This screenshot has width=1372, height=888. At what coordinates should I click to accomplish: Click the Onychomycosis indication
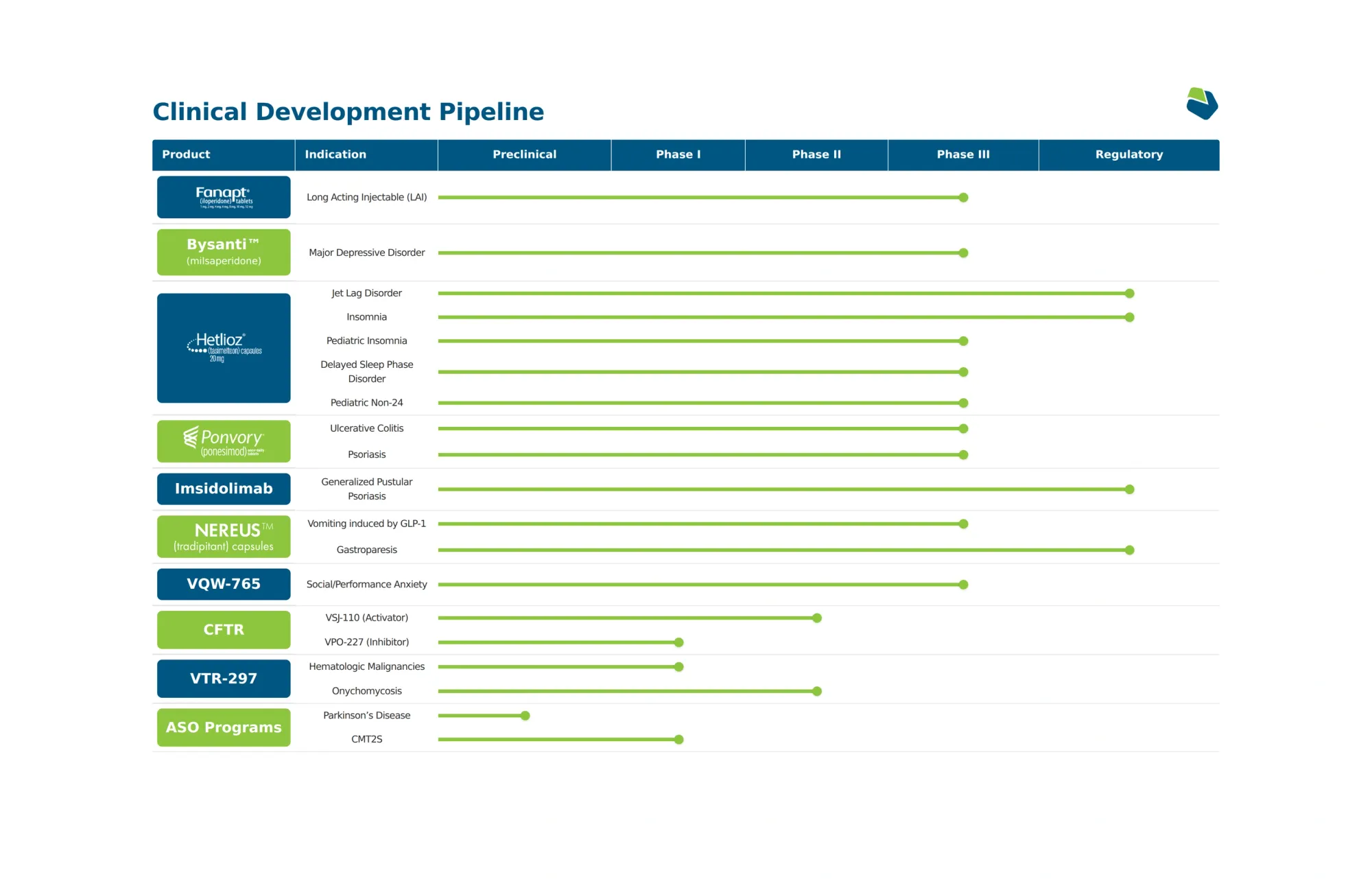coord(367,691)
